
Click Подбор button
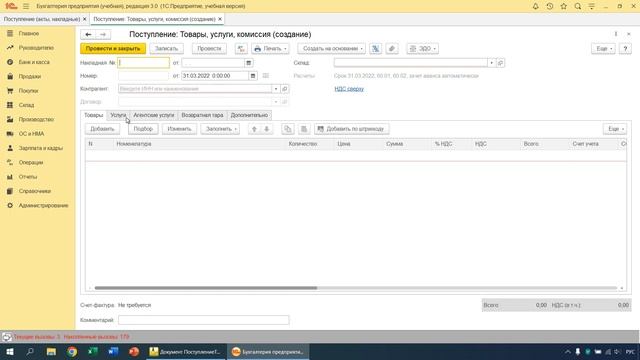coord(143,129)
